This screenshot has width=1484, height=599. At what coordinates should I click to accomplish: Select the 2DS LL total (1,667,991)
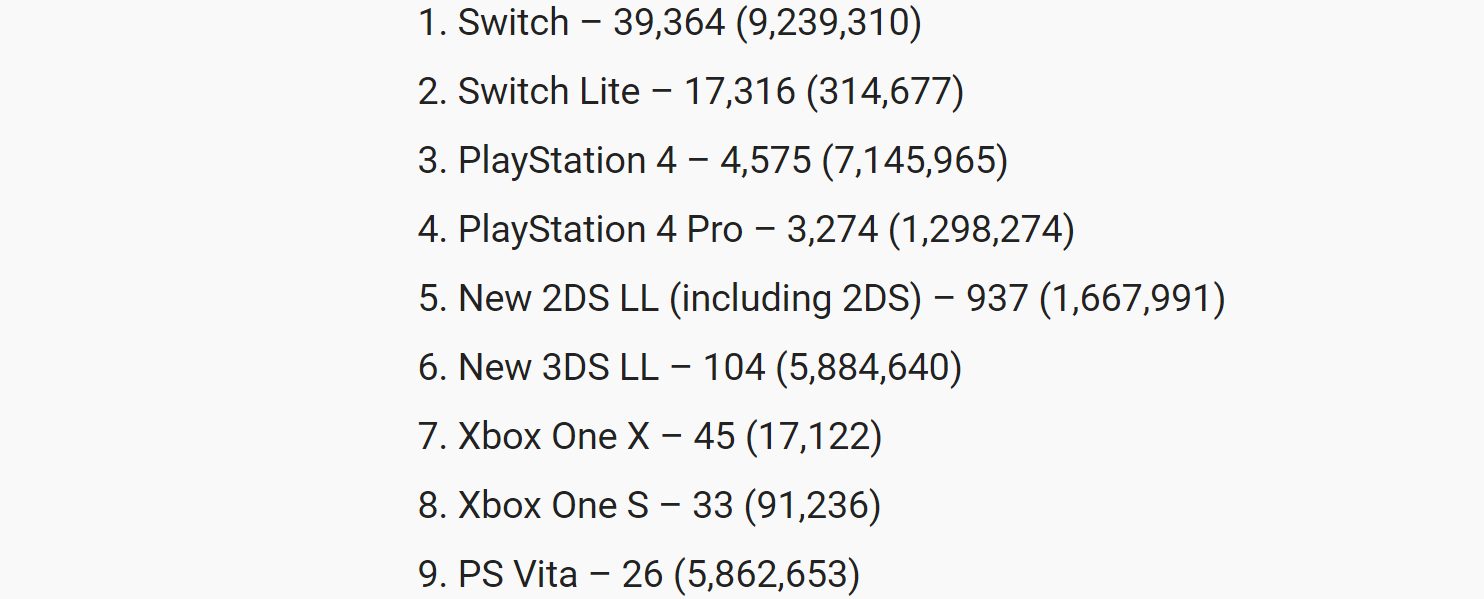(1133, 299)
